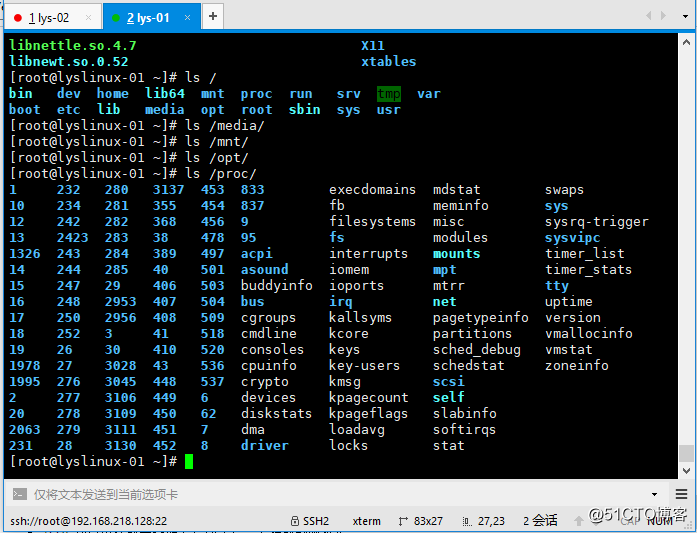This screenshot has height=533, width=697.
Task: Click the uptime entry
Action: (569, 301)
